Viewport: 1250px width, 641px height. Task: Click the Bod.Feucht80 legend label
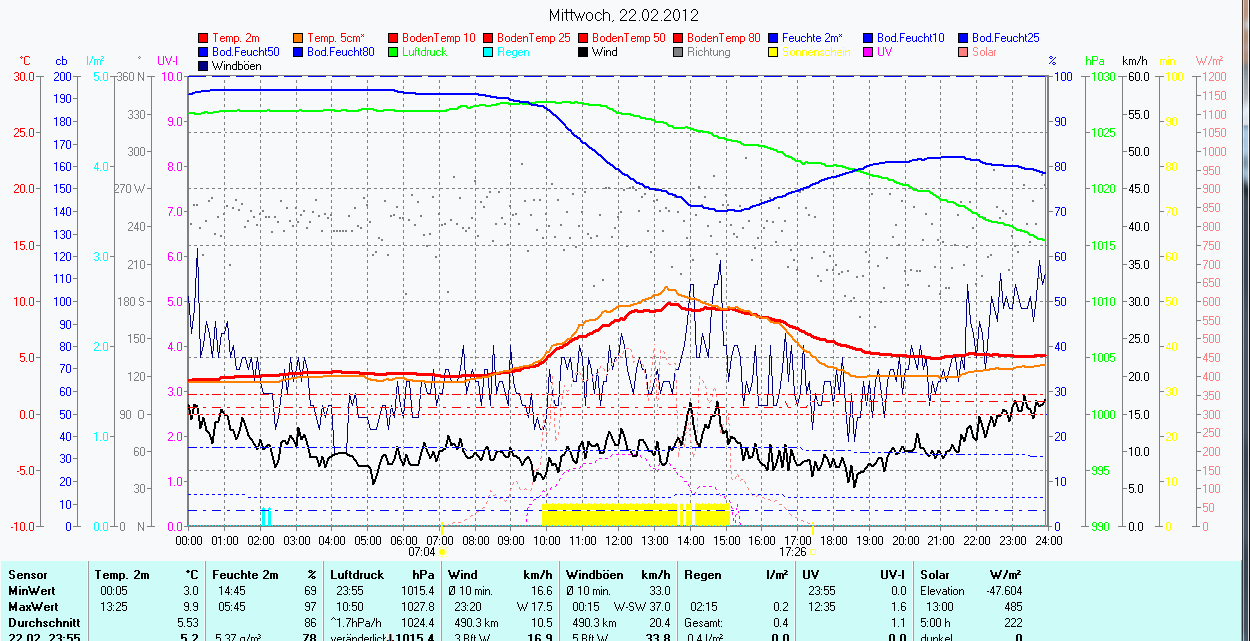click(x=340, y=52)
